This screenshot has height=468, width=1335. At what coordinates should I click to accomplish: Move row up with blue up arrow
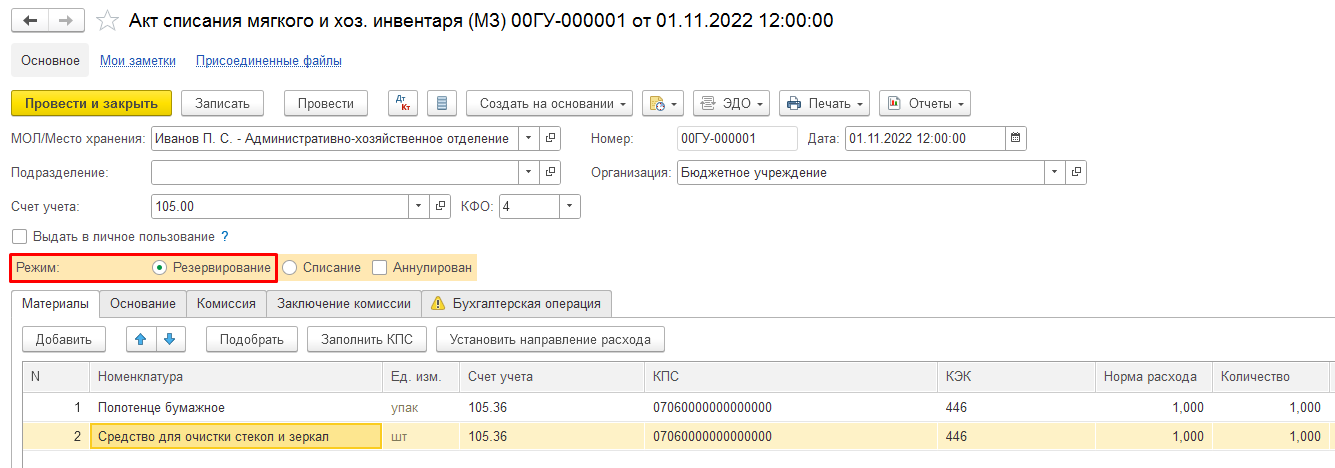(x=141, y=340)
